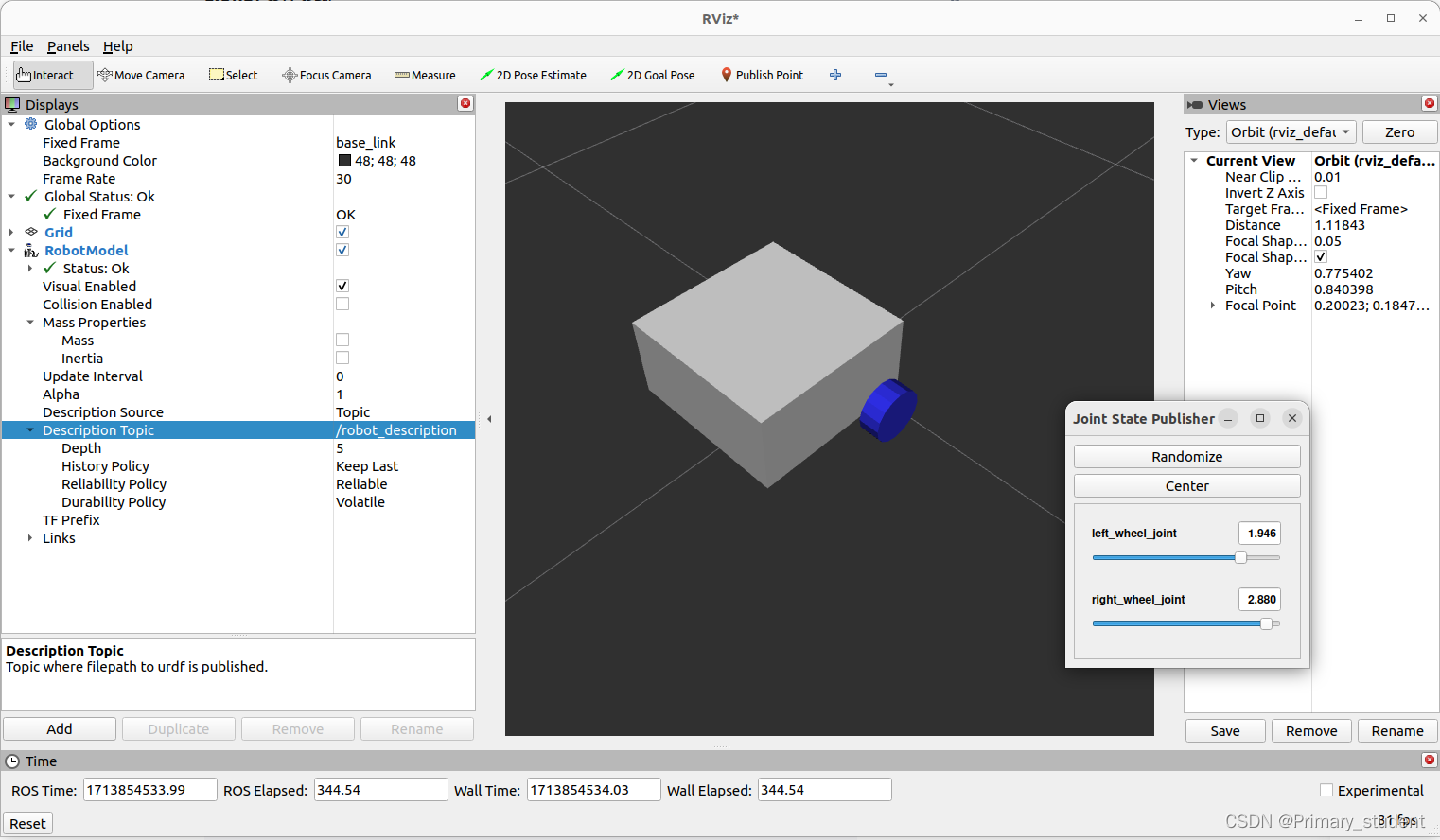The image size is (1440, 840).
Task: Click the Zero view button
Action: 1400,132
